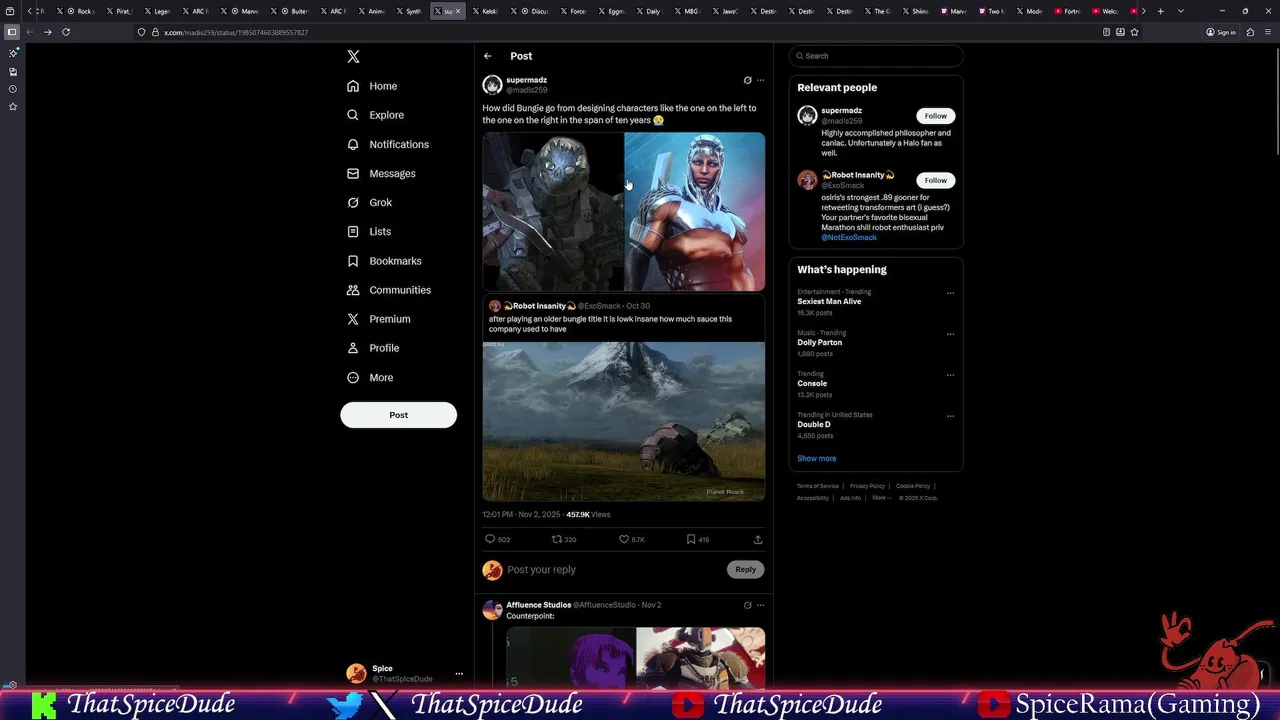Open a new browser tab

pyautogui.click(x=1160, y=11)
